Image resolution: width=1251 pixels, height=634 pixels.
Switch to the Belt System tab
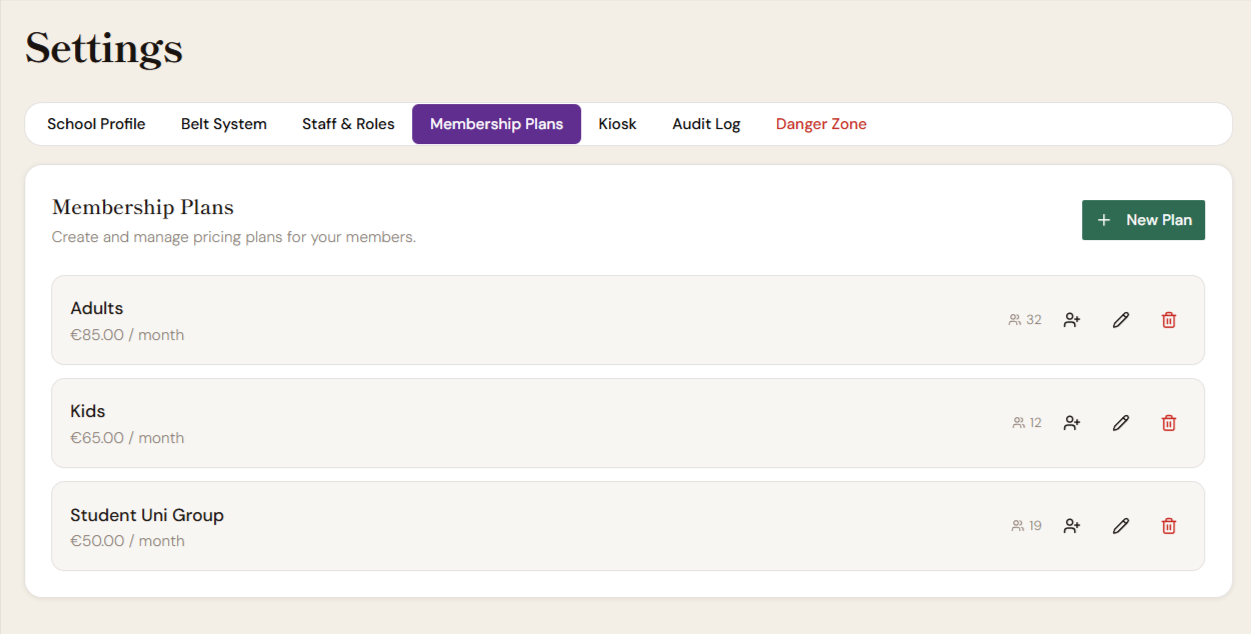[224, 124]
